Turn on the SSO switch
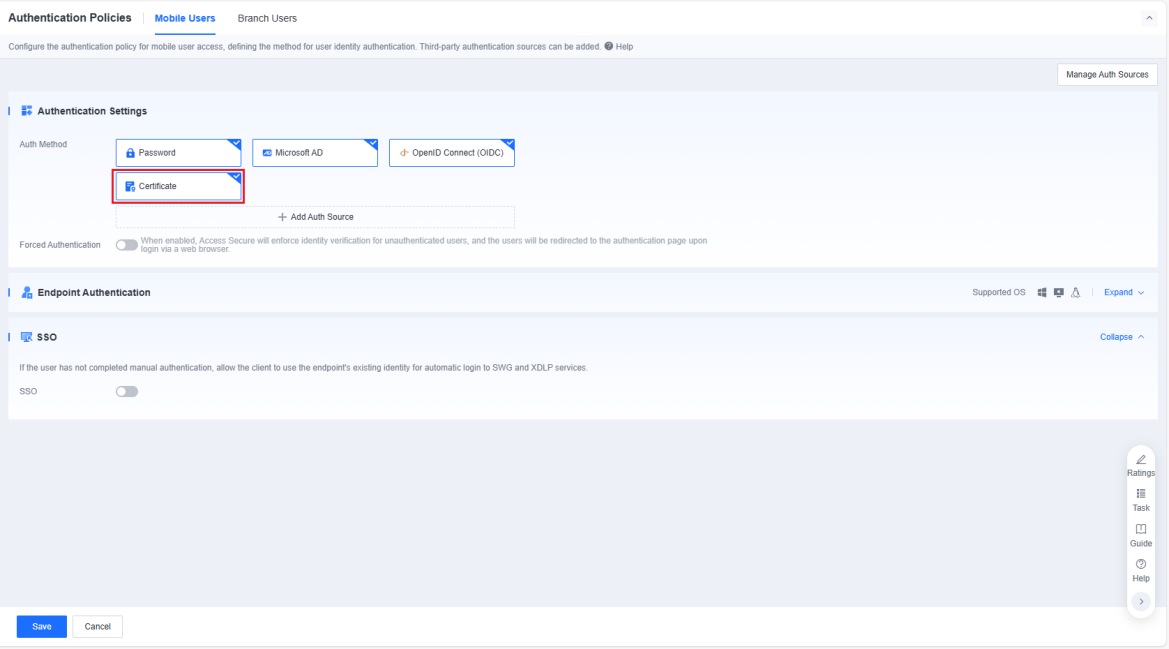Image resolution: width=1169 pixels, height=649 pixels. point(127,391)
